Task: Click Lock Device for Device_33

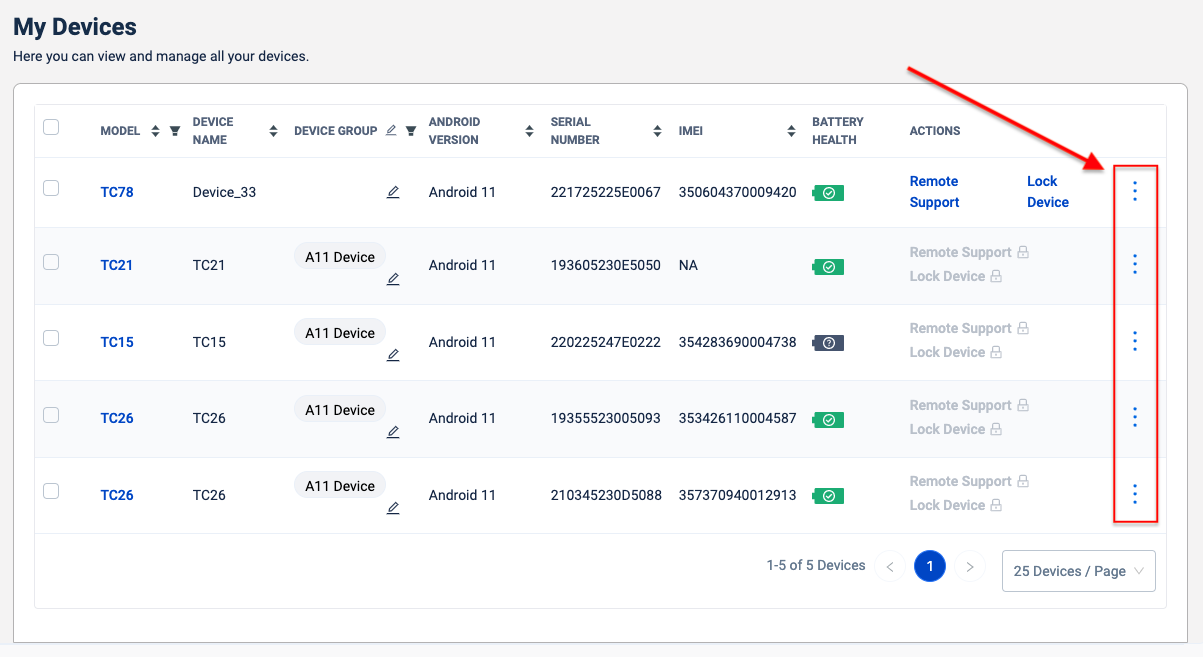Action: point(1047,192)
